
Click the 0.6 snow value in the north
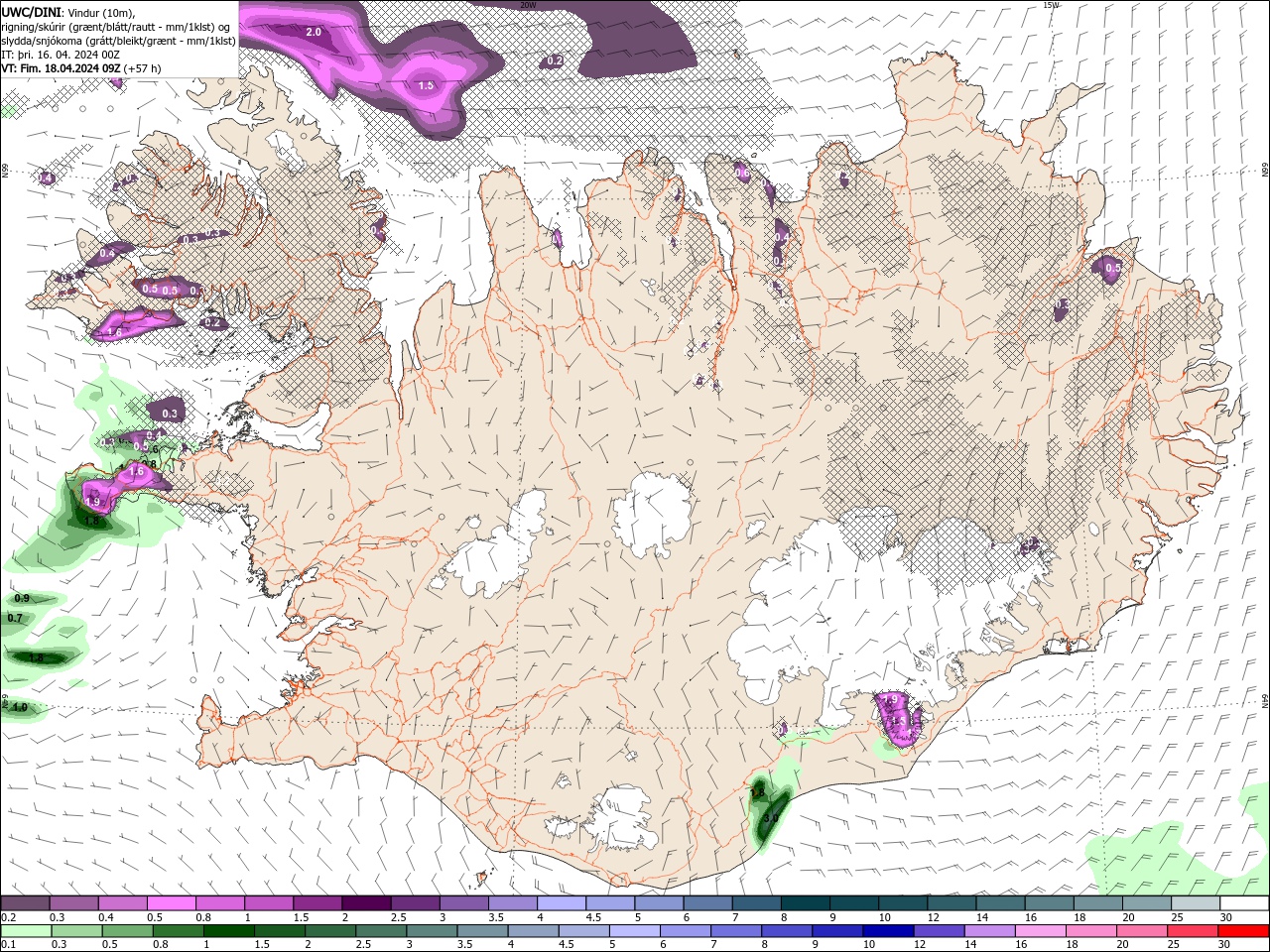[x=742, y=172]
